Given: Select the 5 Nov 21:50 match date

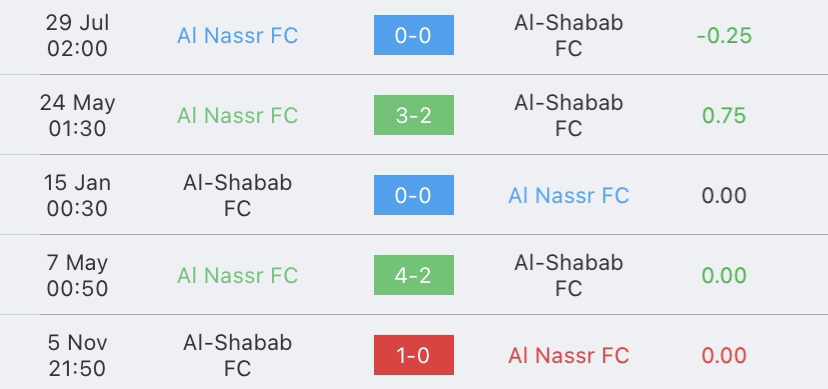Looking at the screenshot, I should [77, 356].
